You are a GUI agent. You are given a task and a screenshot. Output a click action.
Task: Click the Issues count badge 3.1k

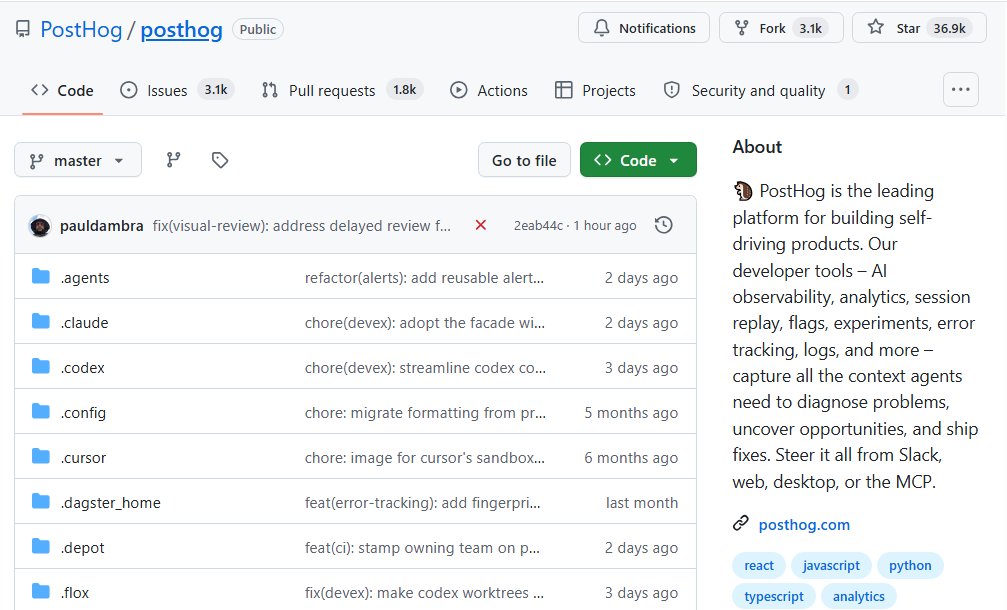point(216,90)
